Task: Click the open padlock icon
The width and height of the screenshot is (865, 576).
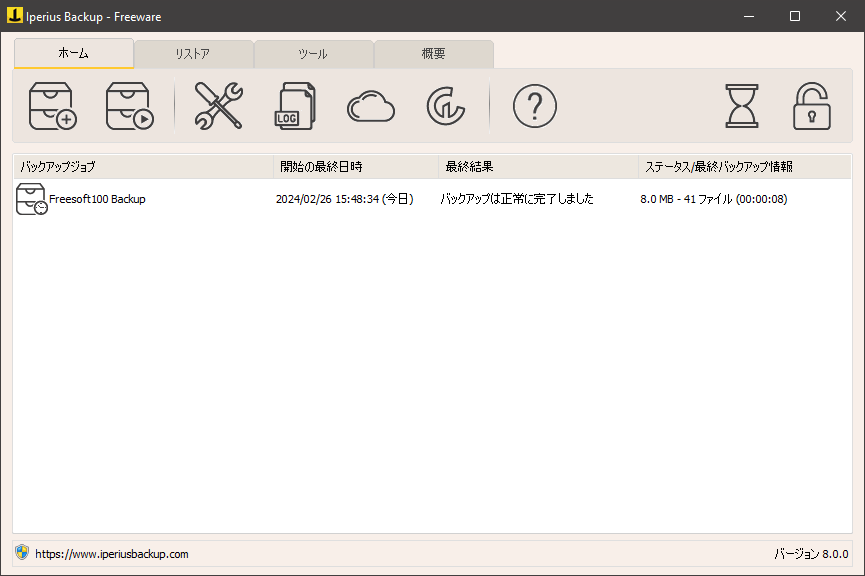Action: pos(811,106)
